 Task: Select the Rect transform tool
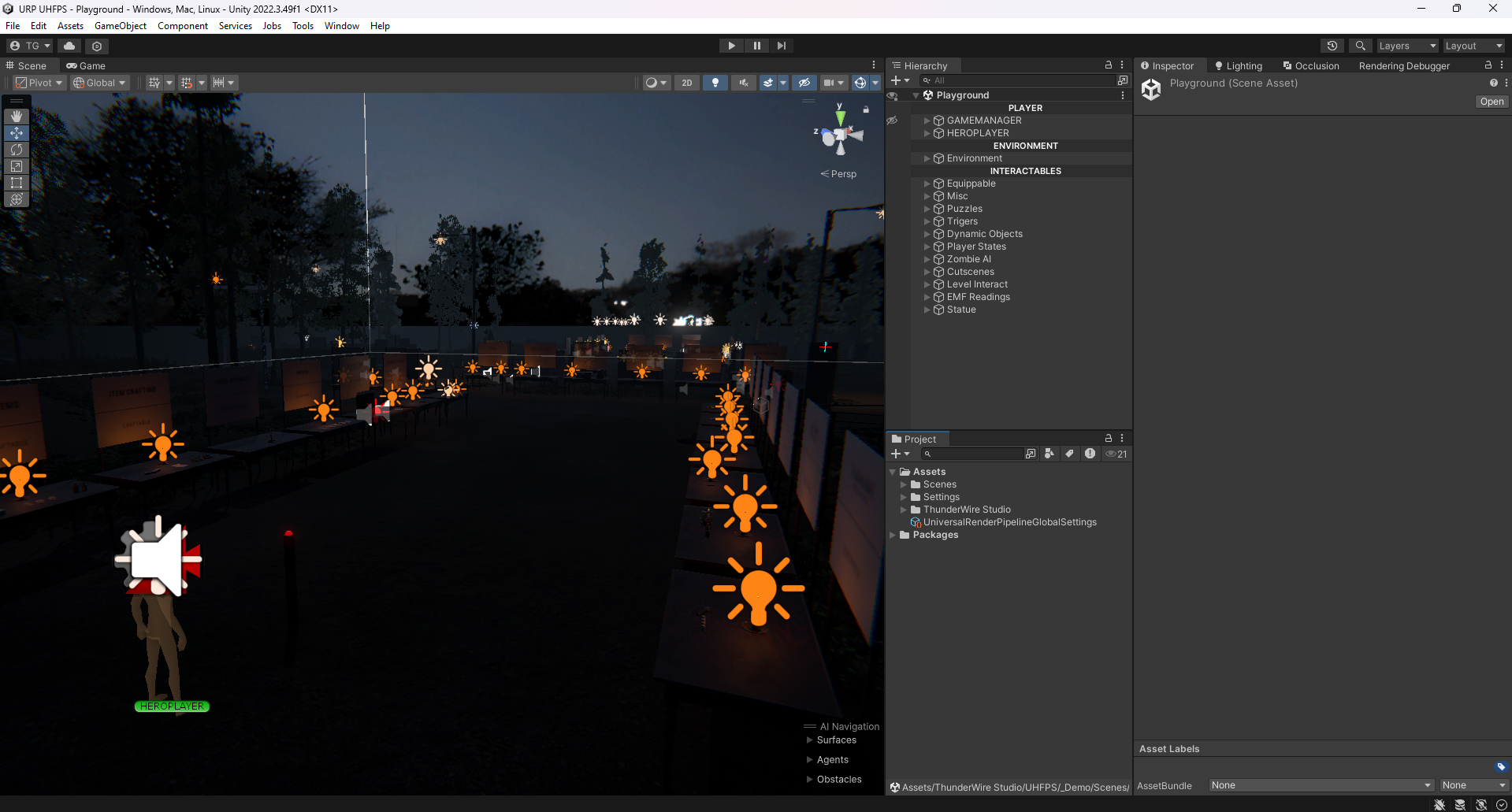17,183
